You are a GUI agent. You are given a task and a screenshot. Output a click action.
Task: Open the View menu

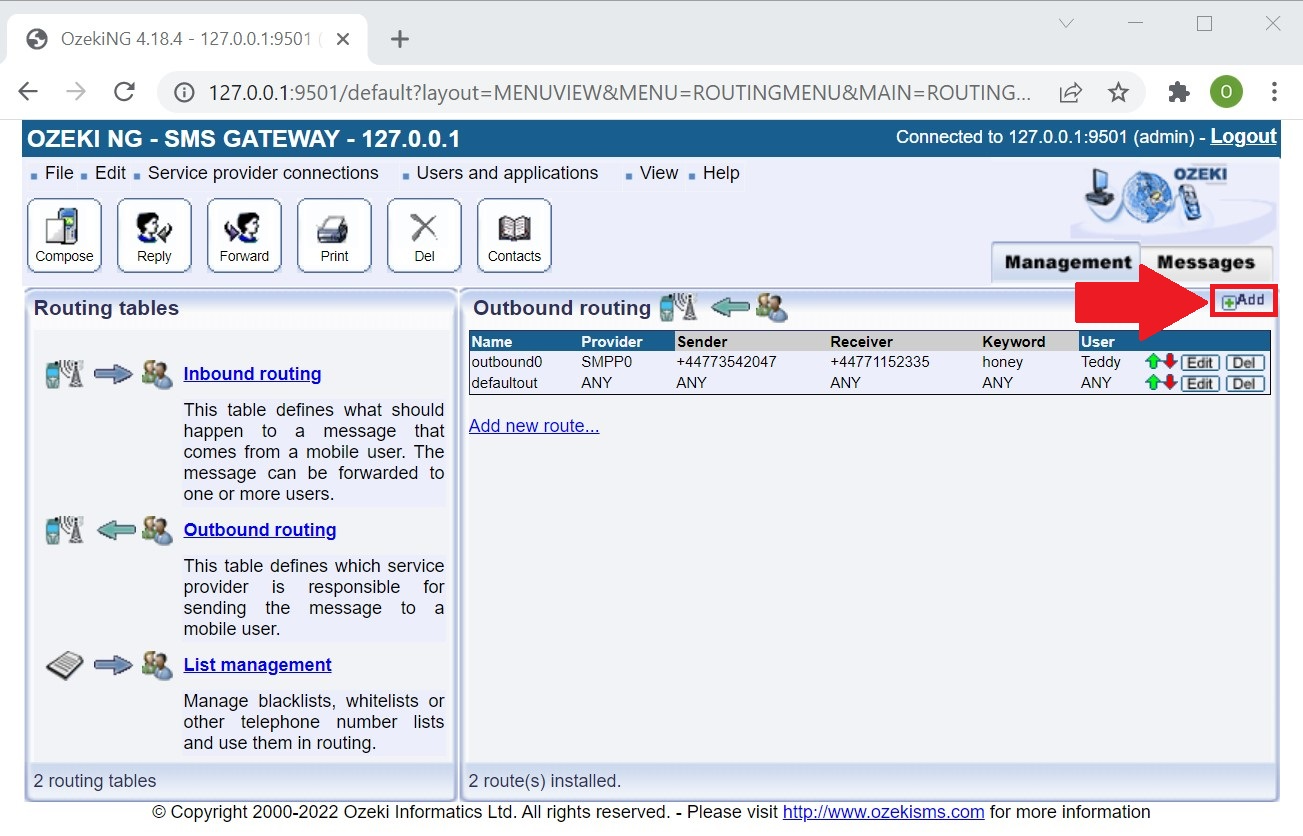(x=659, y=173)
